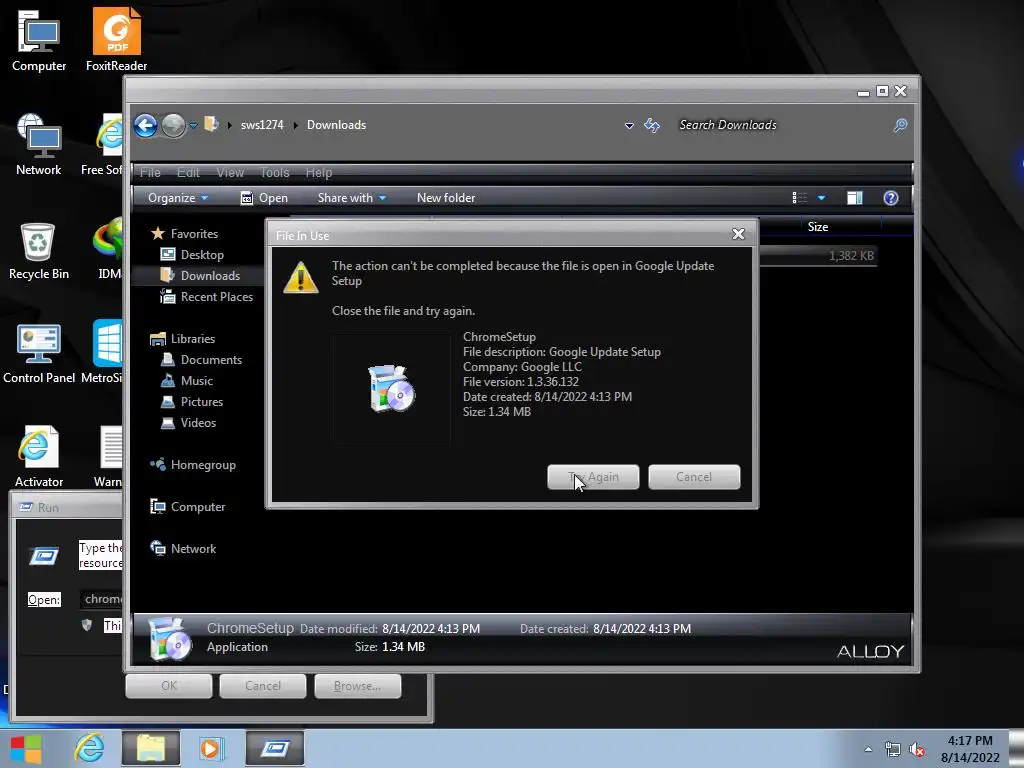Open the Network desktop icon

(39, 145)
